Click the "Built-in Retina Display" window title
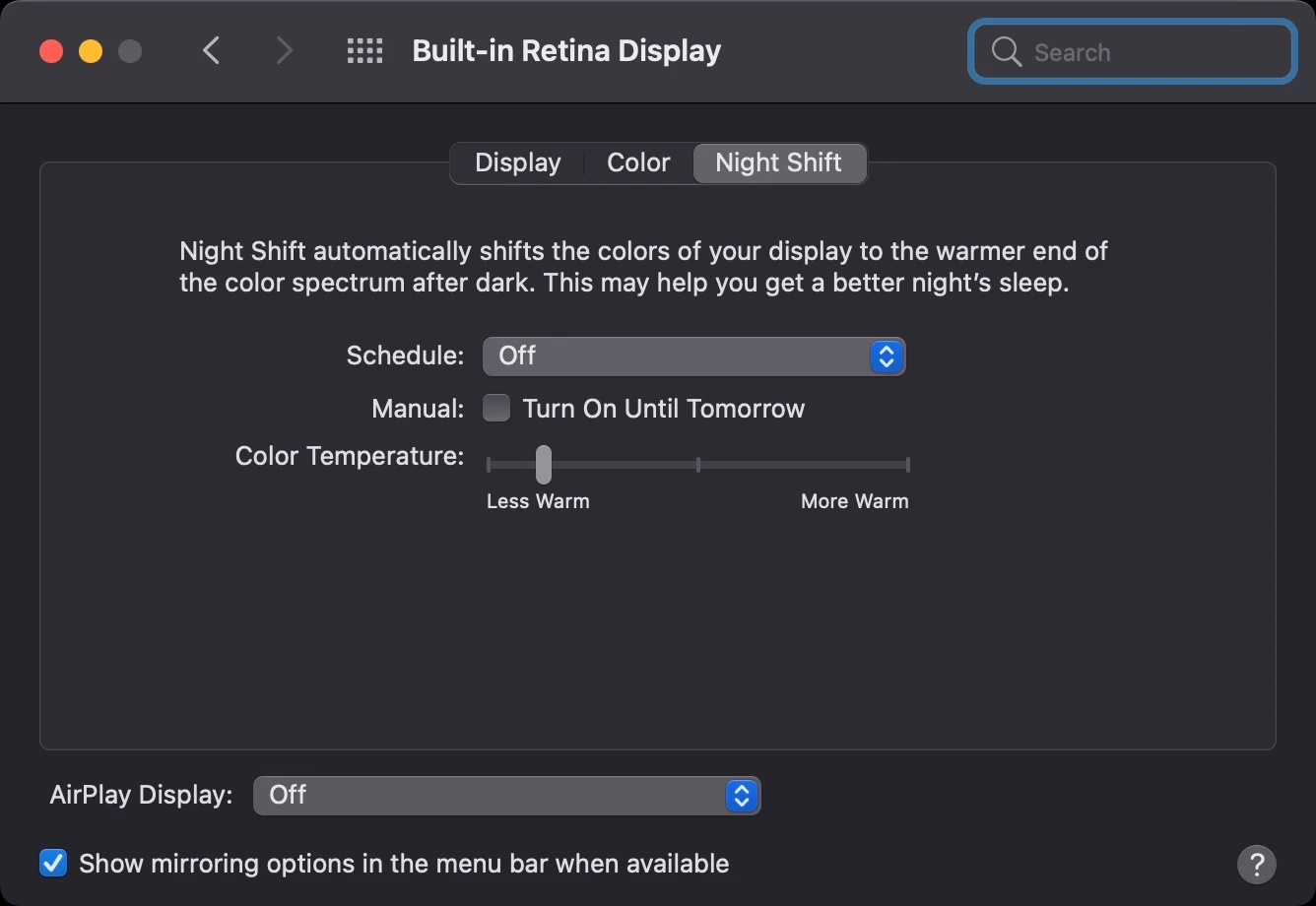1316x906 pixels. pyautogui.click(x=566, y=51)
